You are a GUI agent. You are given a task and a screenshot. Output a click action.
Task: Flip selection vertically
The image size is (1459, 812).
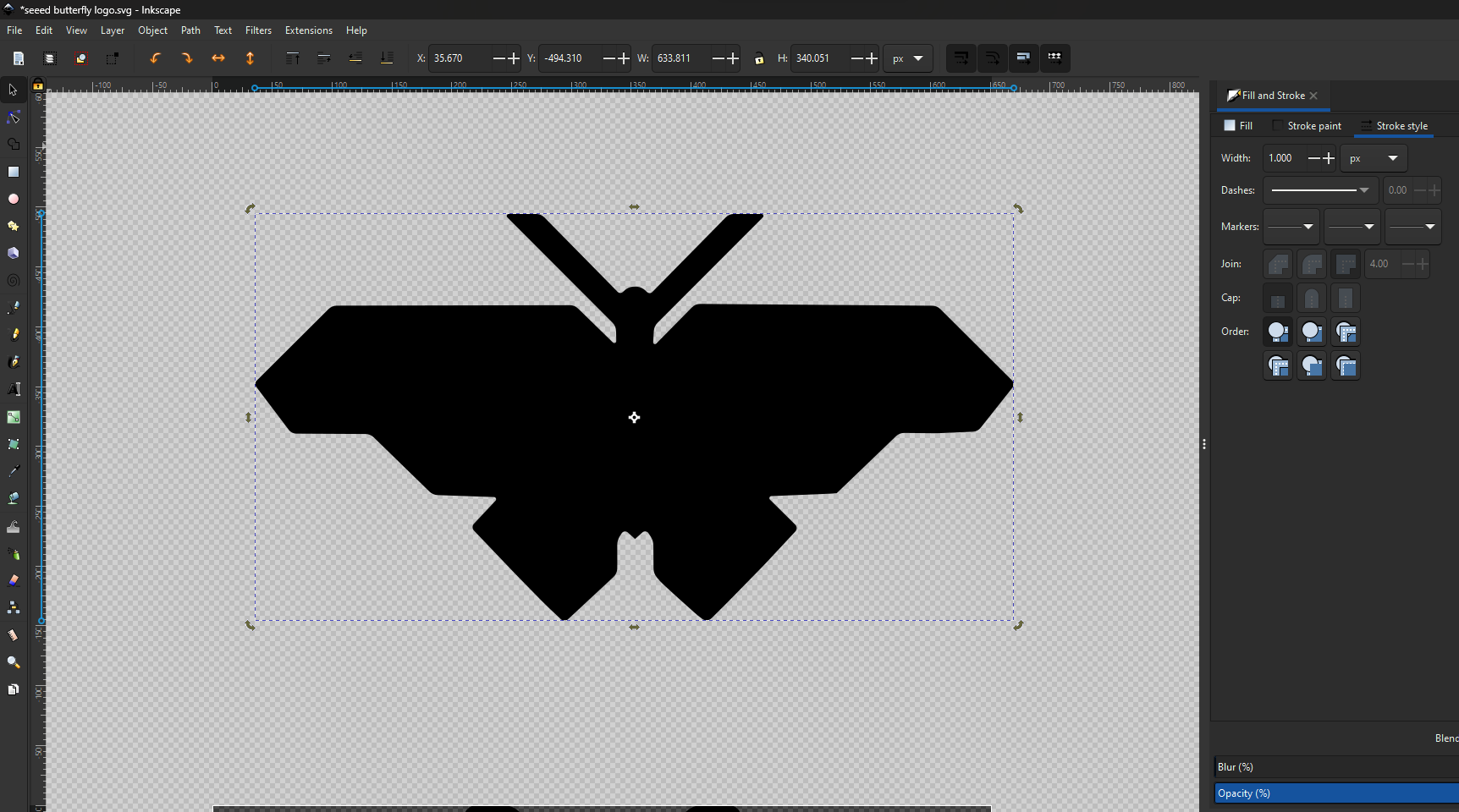(x=250, y=58)
